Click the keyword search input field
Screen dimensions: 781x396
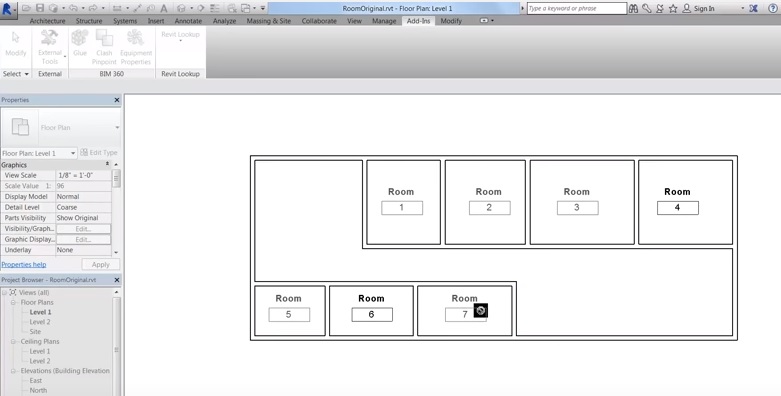pyautogui.click(x=577, y=8)
